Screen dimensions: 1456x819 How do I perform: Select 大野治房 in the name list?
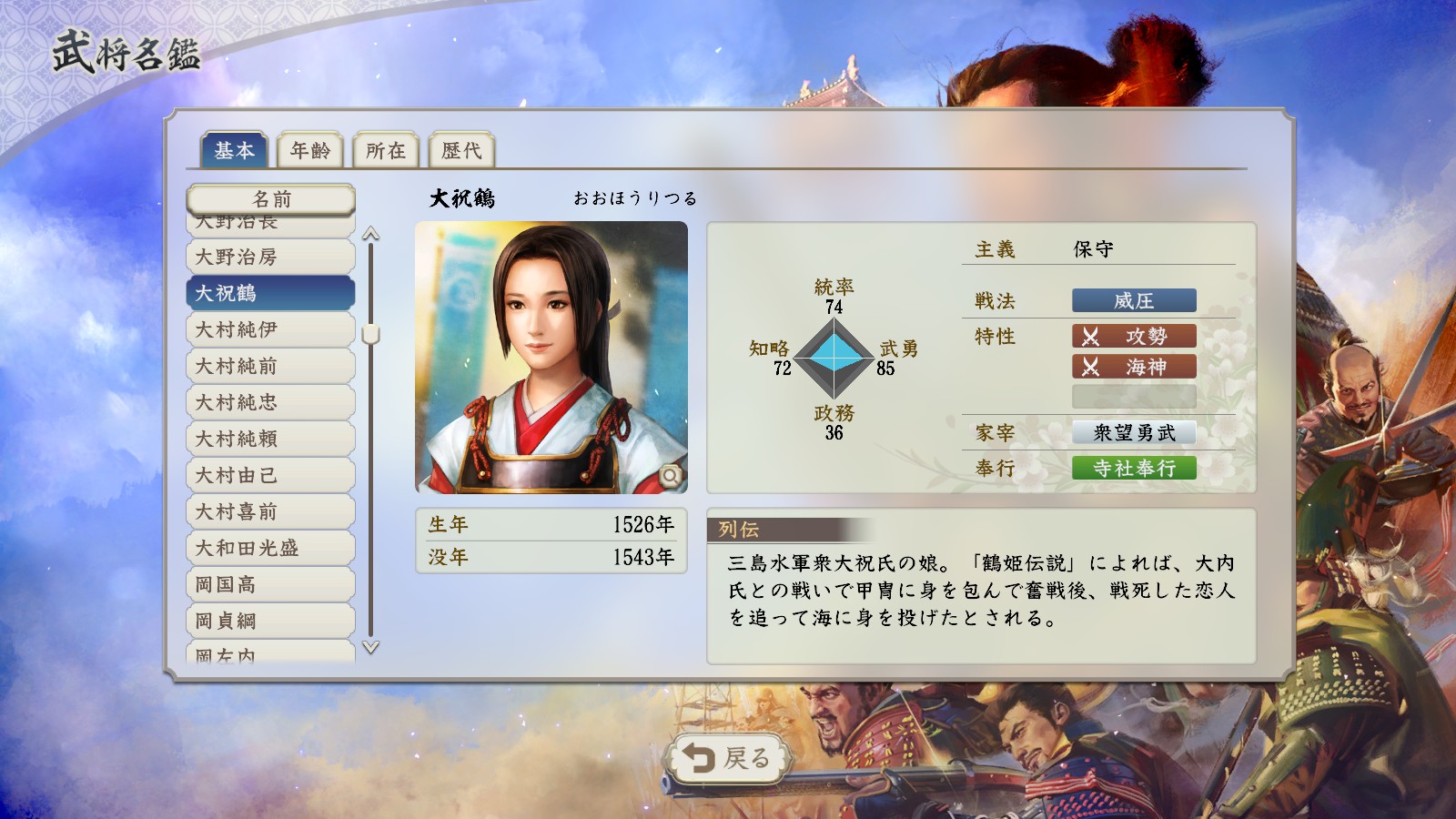pyautogui.click(x=271, y=257)
